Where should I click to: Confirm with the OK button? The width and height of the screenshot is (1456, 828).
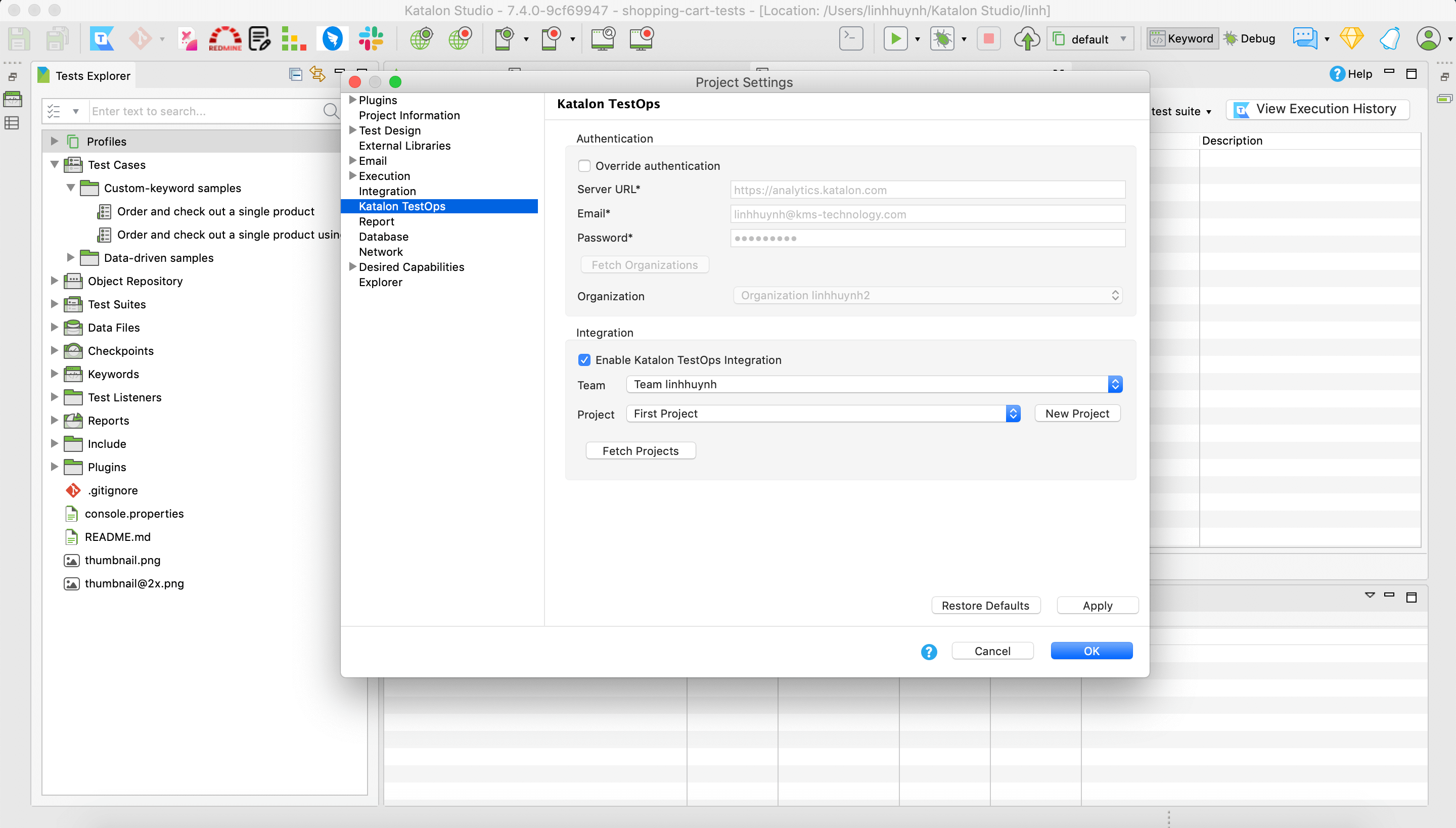[1091, 651]
